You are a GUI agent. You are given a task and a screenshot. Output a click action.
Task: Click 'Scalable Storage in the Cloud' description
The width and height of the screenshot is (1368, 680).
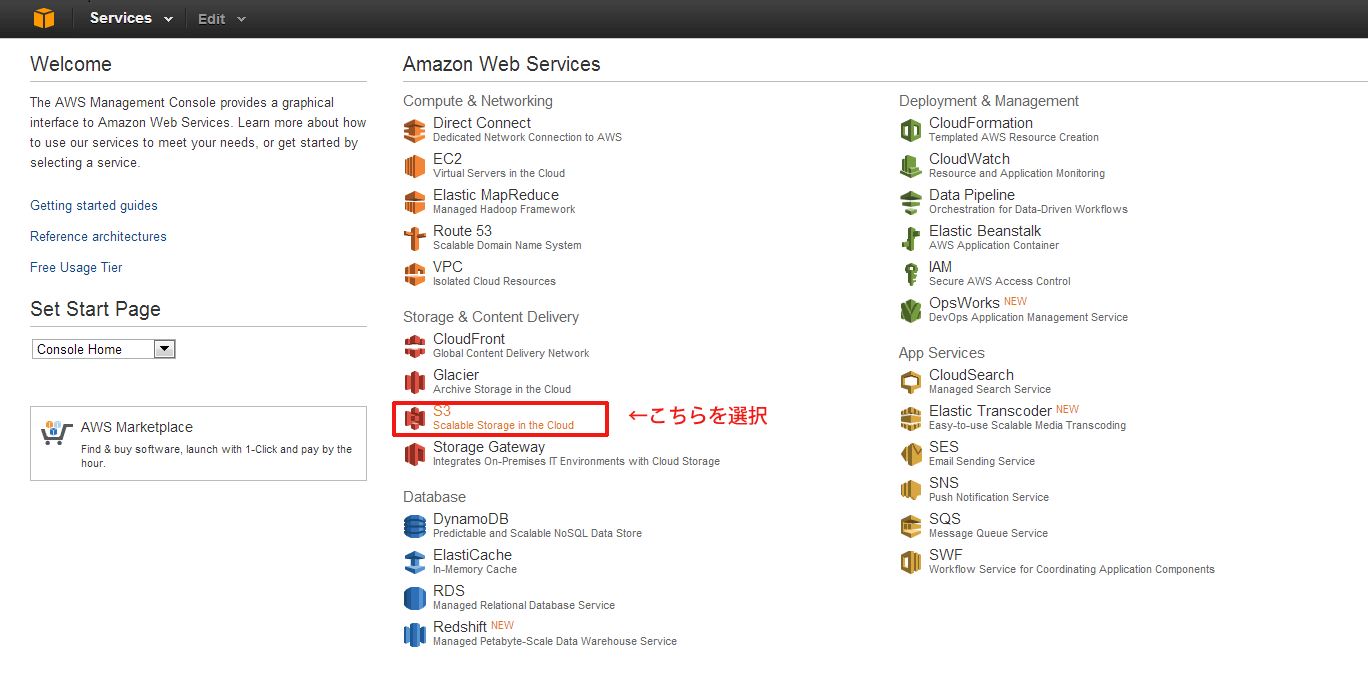coord(503,425)
